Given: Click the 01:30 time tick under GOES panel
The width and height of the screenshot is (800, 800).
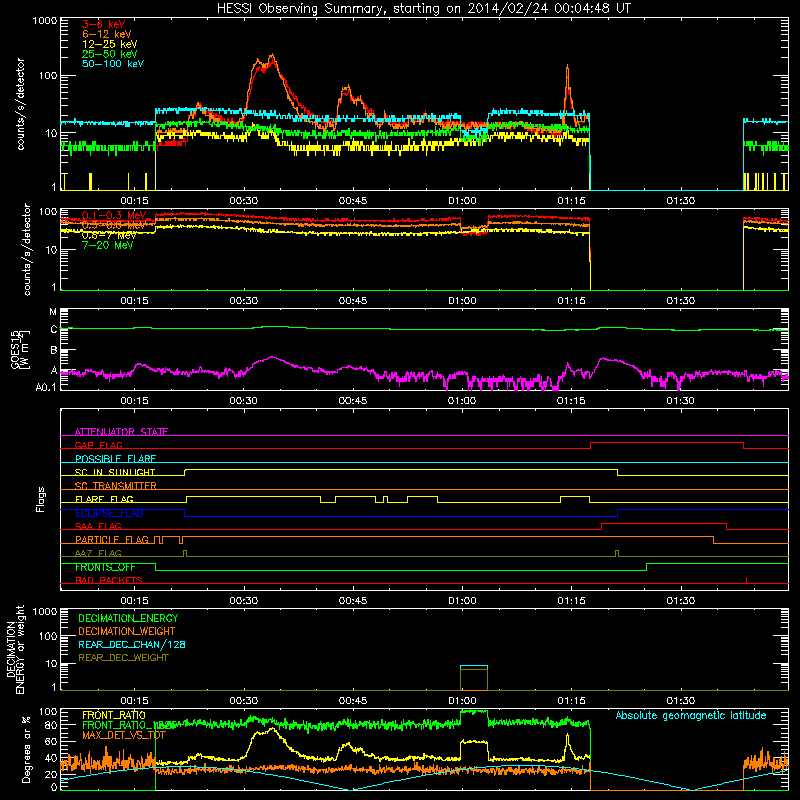Looking at the screenshot, I should 680,401.
